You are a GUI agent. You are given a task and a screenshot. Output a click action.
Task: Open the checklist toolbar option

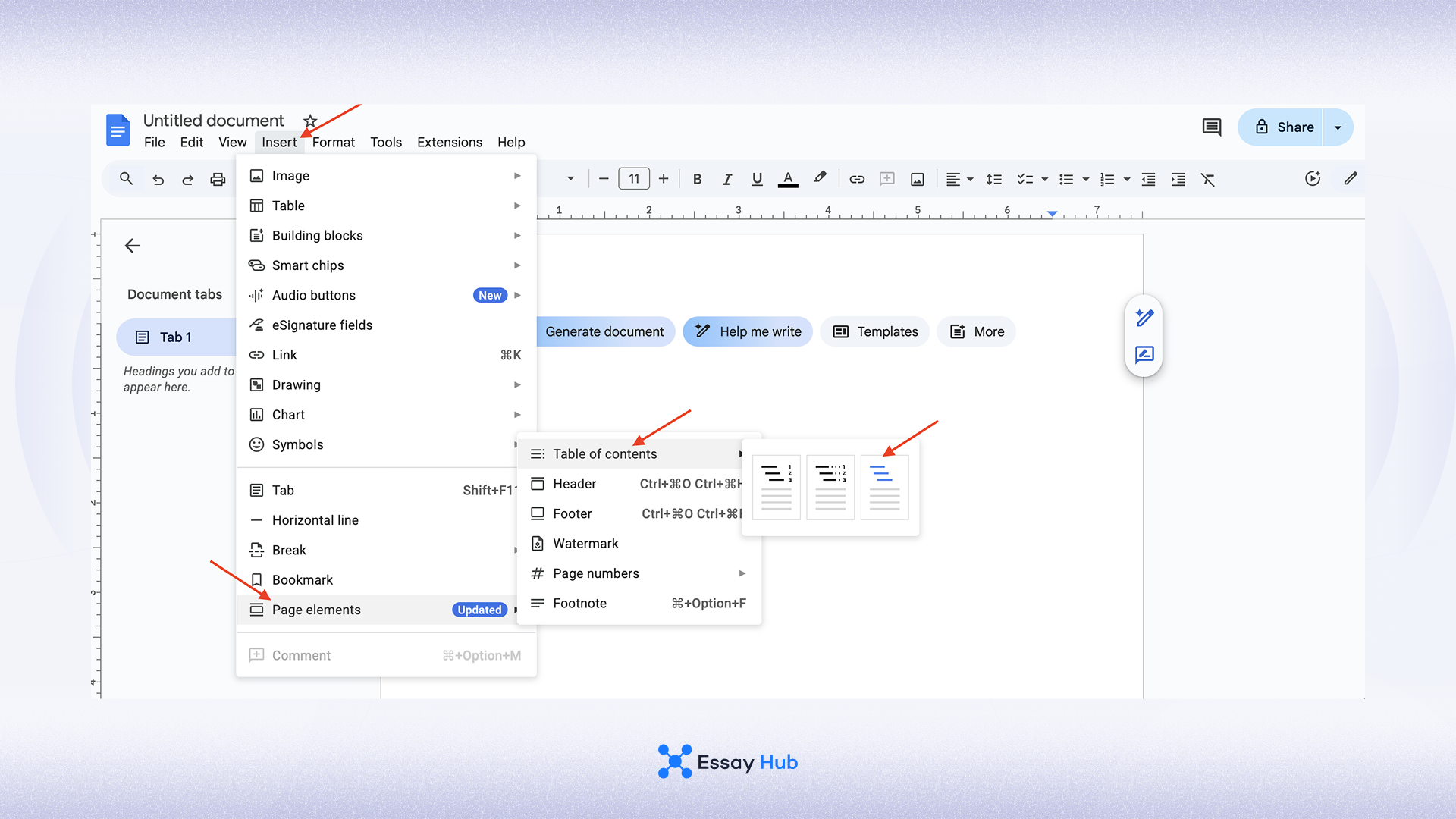coord(1025,179)
